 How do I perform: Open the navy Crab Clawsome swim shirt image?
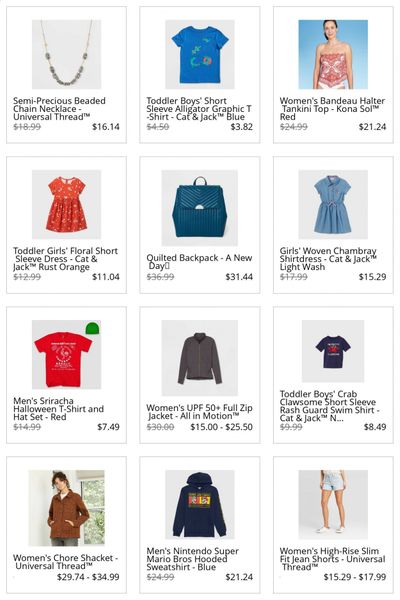click(333, 351)
